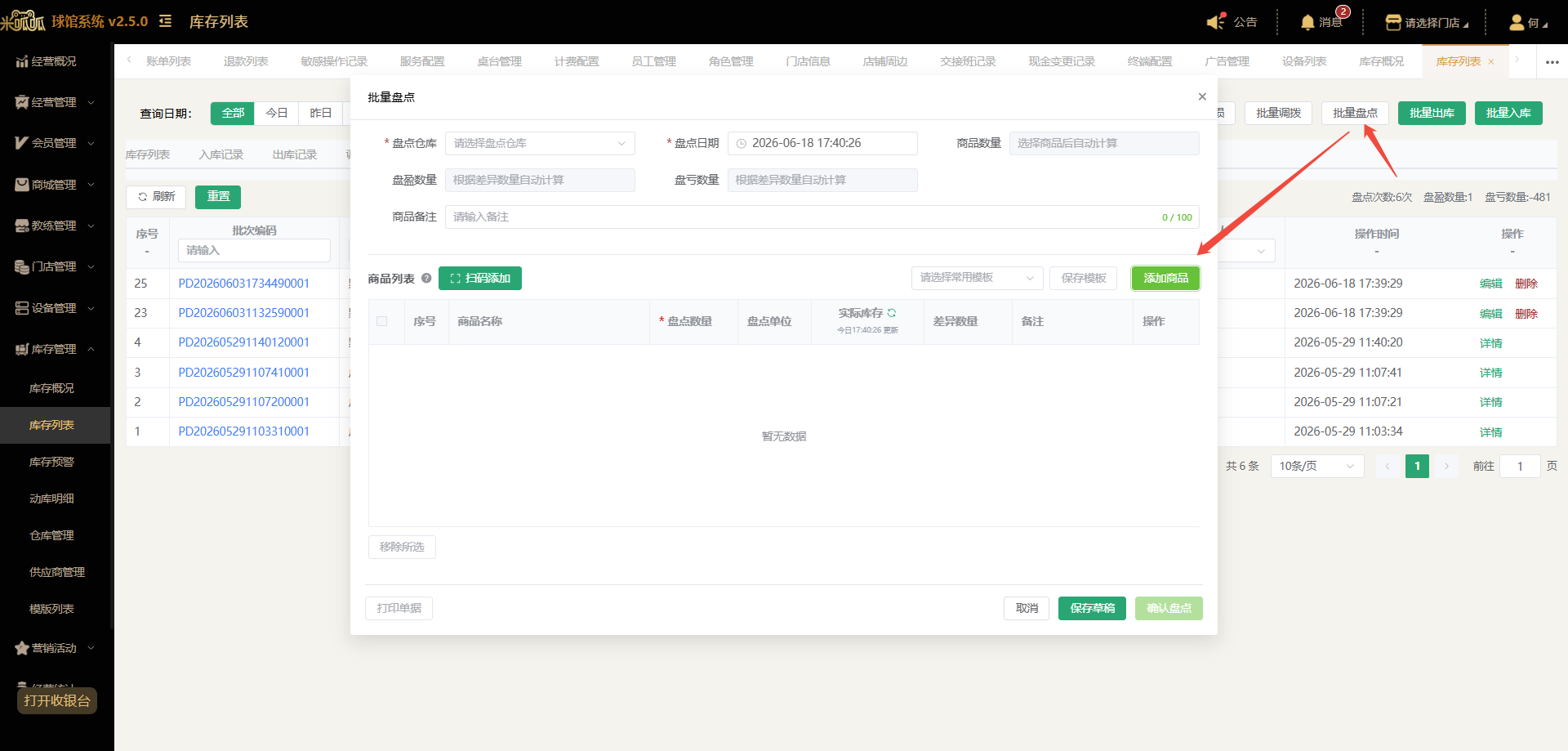Click the help icon beside 商品列表
The image size is (1568, 751).
pyautogui.click(x=426, y=279)
